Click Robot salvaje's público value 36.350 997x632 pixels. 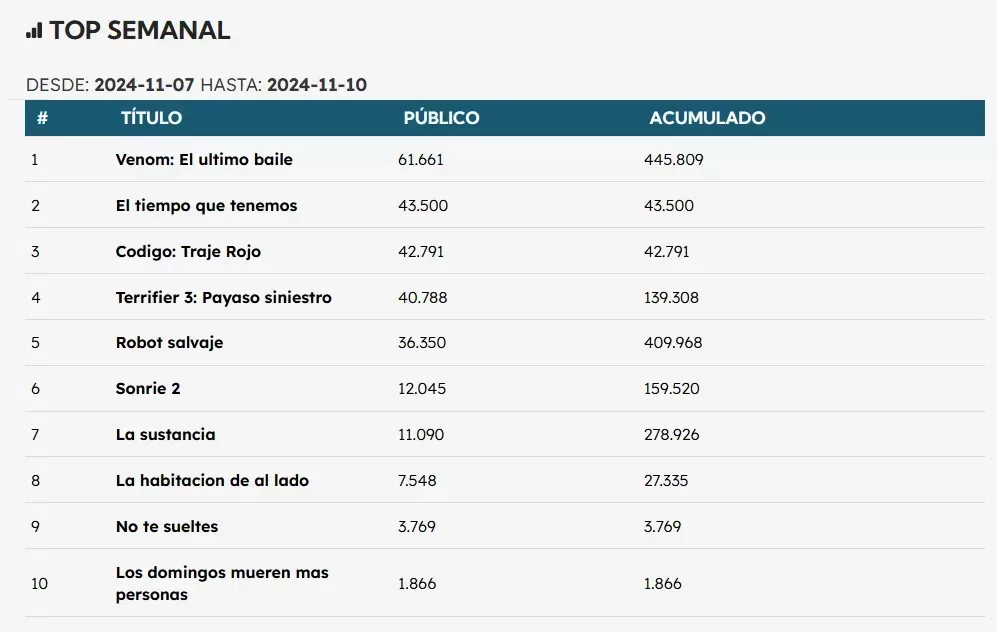coord(422,343)
